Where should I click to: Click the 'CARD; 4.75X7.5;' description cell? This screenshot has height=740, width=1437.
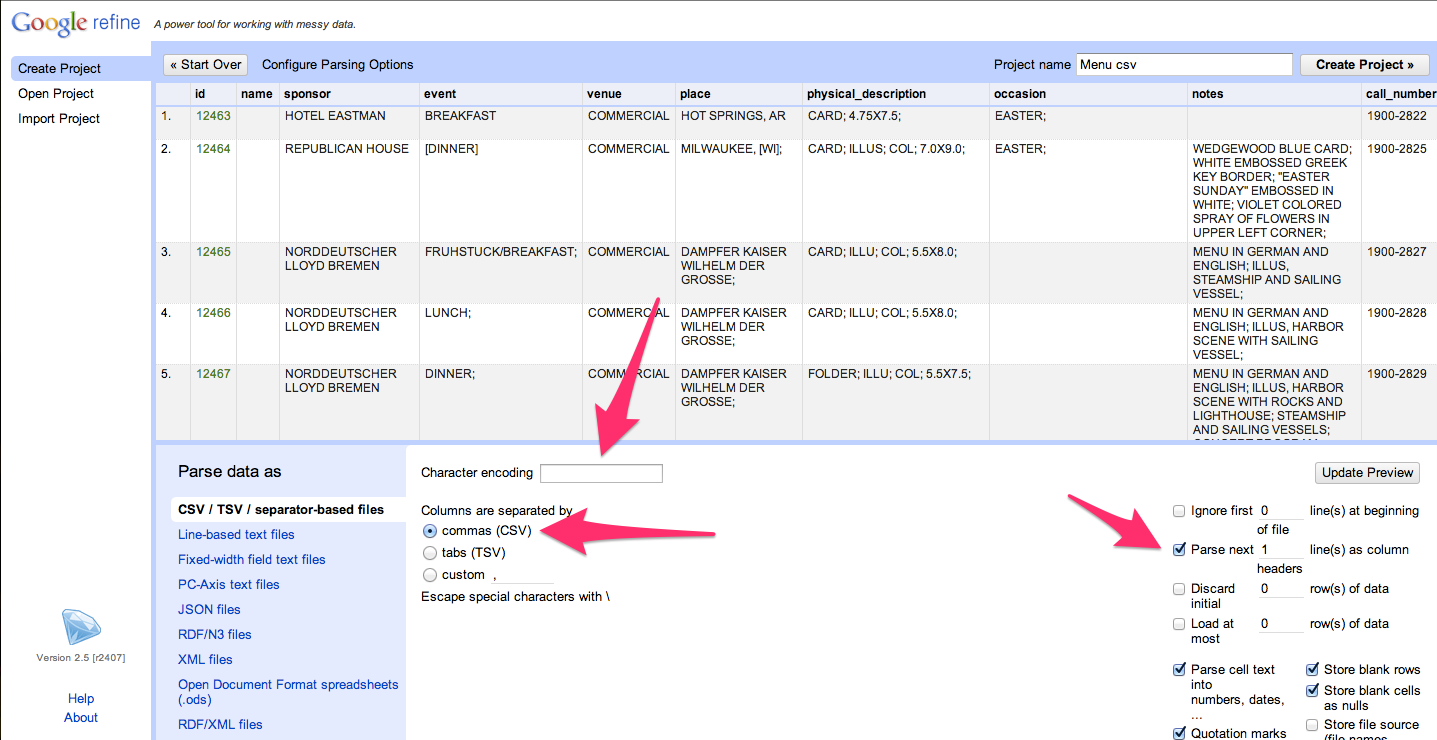pyautogui.click(x=854, y=116)
